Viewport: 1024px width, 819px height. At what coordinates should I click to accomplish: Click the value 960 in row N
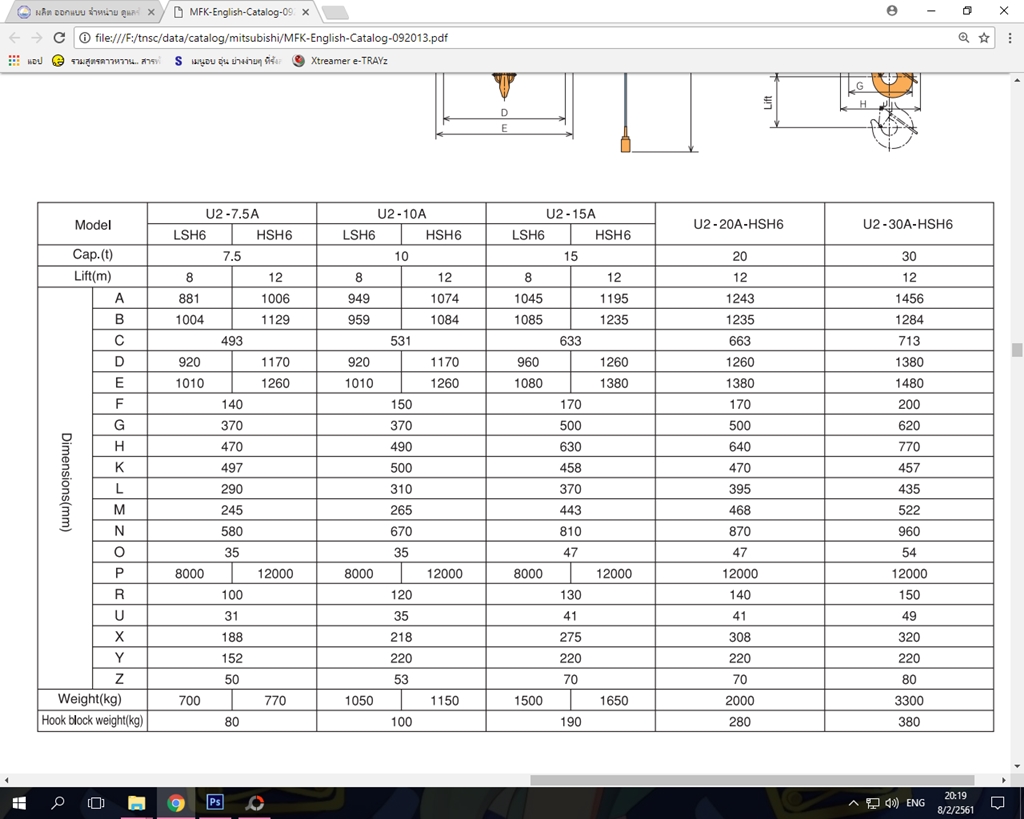point(909,531)
